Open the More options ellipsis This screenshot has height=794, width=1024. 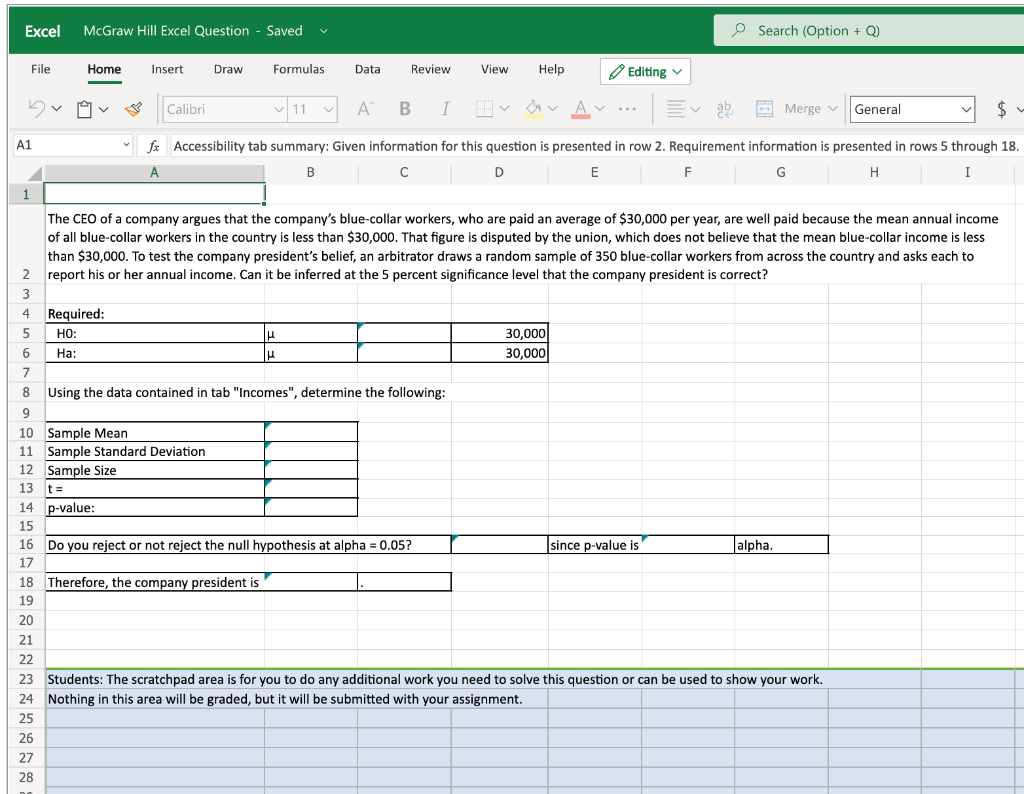pos(627,109)
